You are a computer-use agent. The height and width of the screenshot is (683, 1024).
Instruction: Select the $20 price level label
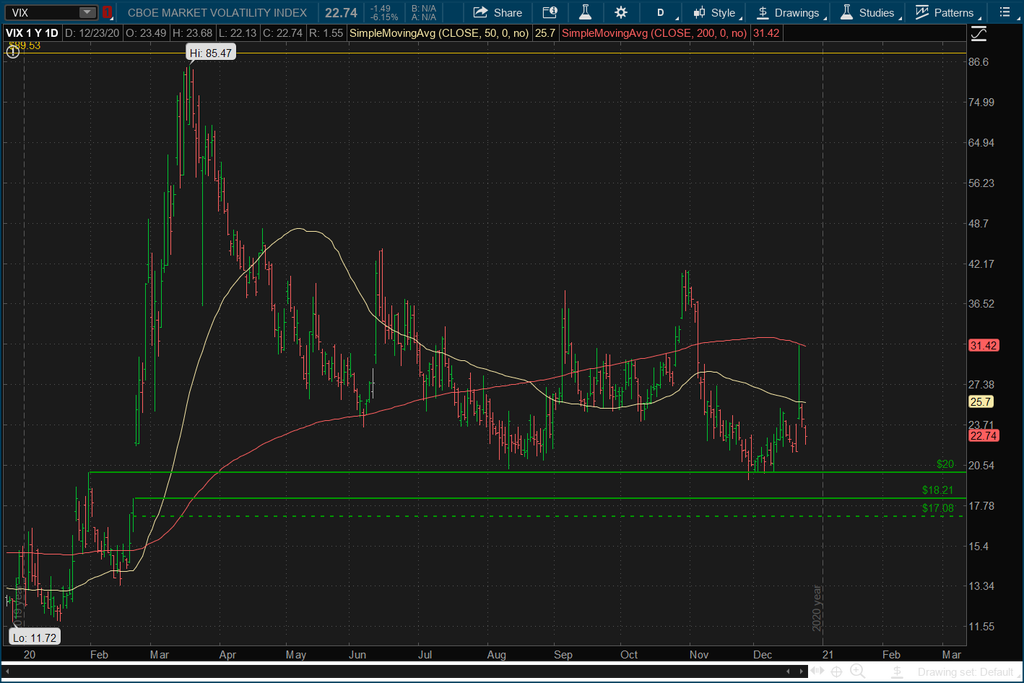pos(944,464)
